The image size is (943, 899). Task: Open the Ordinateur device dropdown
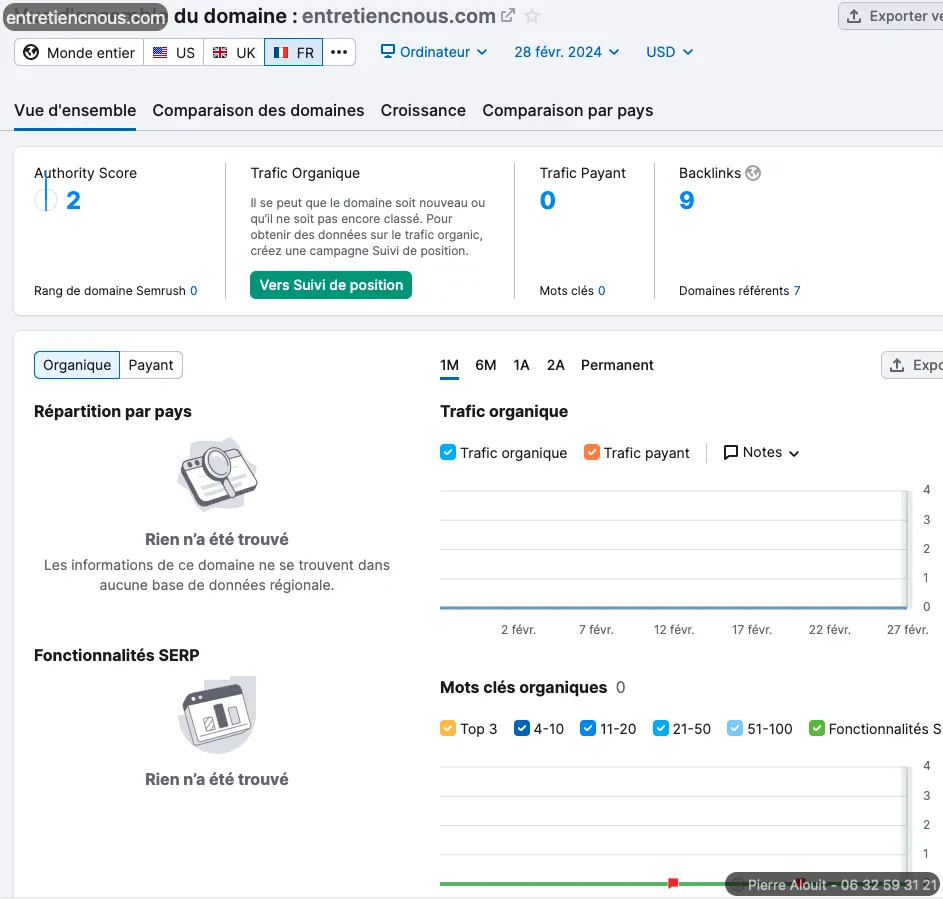pyautogui.click(x=434, y=52)
